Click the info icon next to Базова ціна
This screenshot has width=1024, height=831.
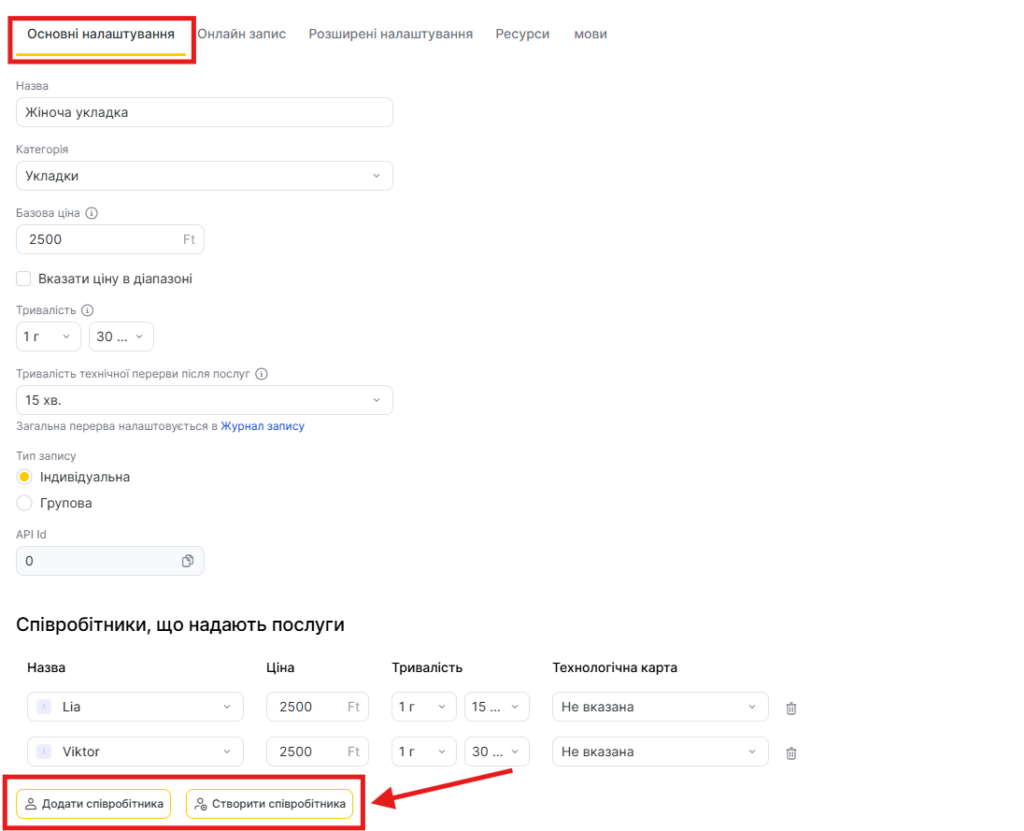point(92,214)
